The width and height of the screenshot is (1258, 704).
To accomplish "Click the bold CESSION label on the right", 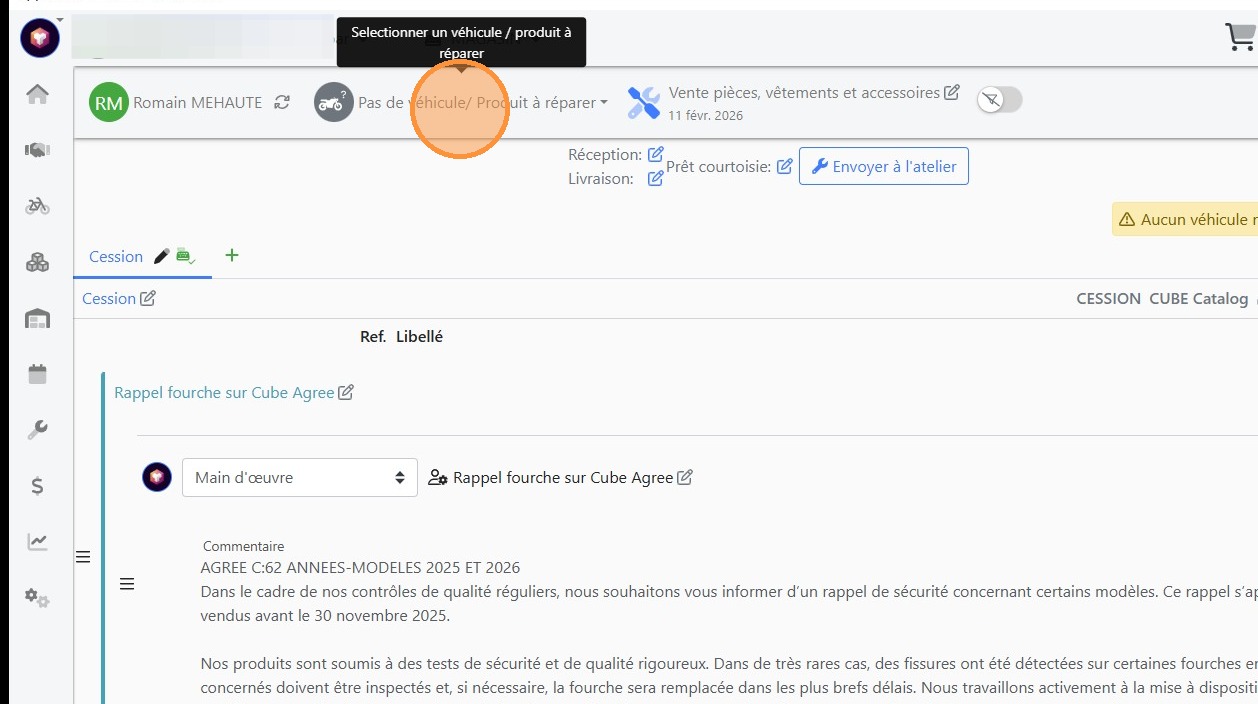I will (1109, 298).
